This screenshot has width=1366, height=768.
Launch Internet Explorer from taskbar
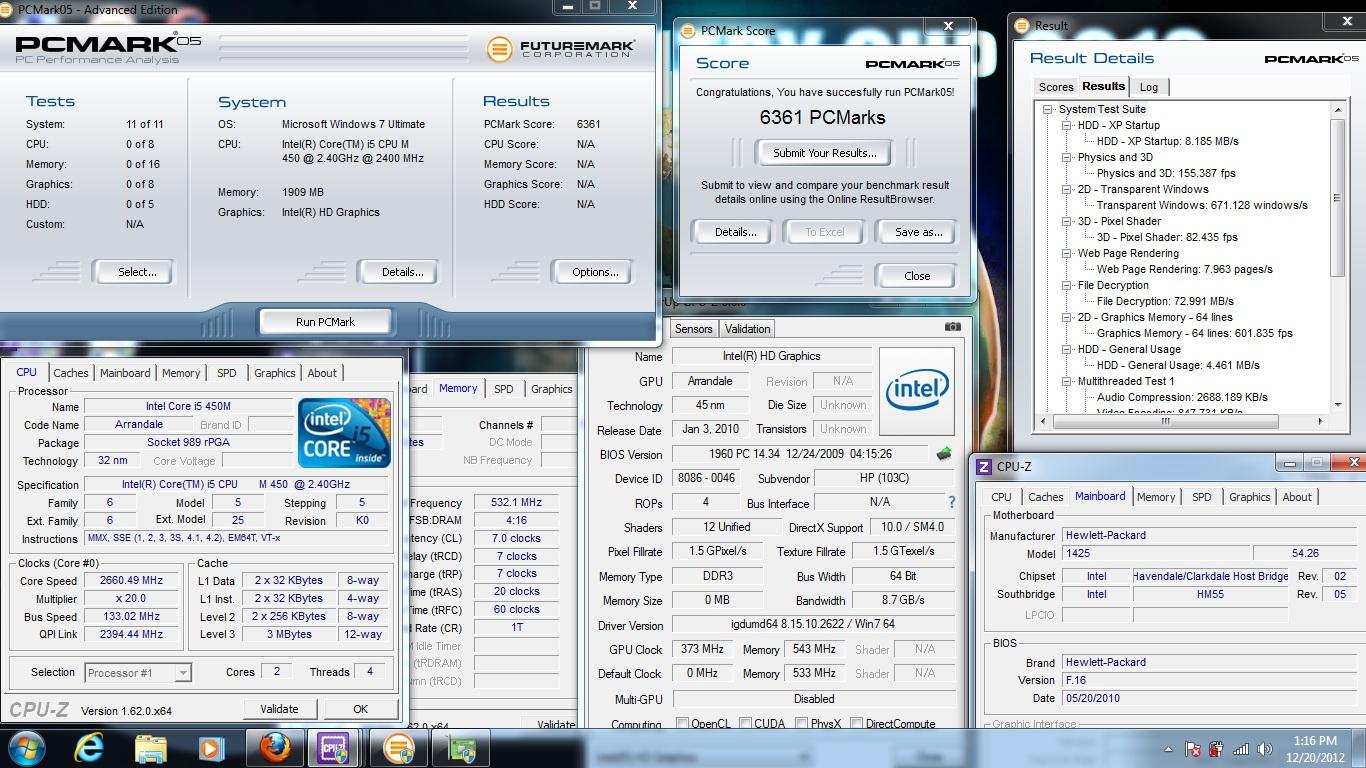89,748
